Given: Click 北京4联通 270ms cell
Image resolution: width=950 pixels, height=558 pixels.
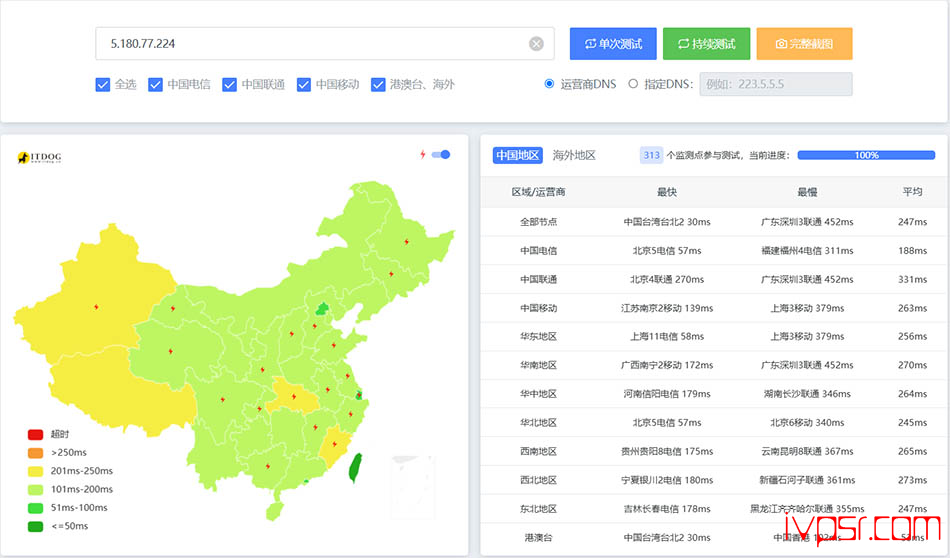Looking at the screenshot, I should pos(666,279).
